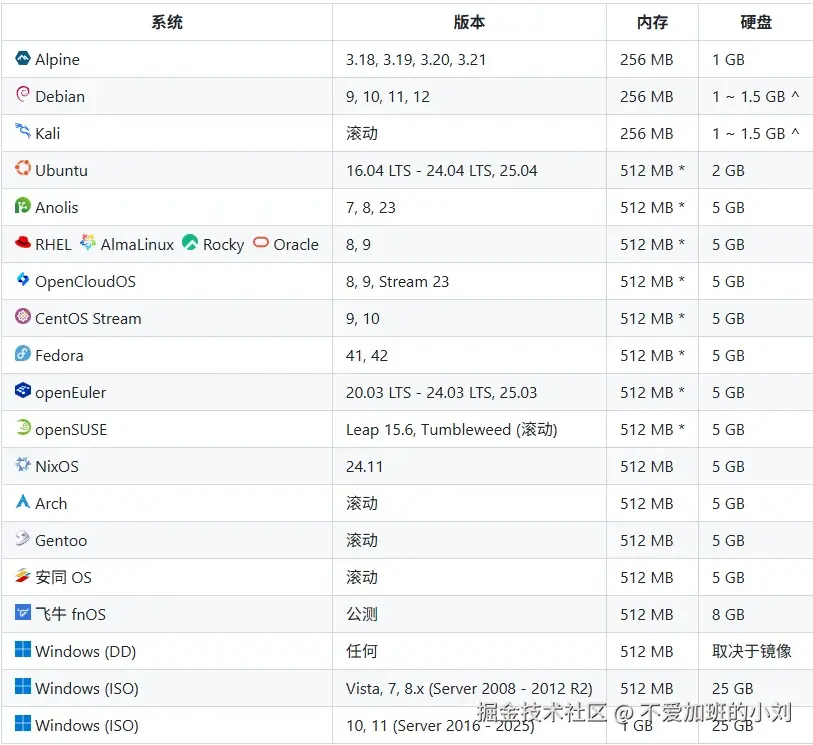
Task: Click 取决于镜像 disk value
Action: point(752,651)
